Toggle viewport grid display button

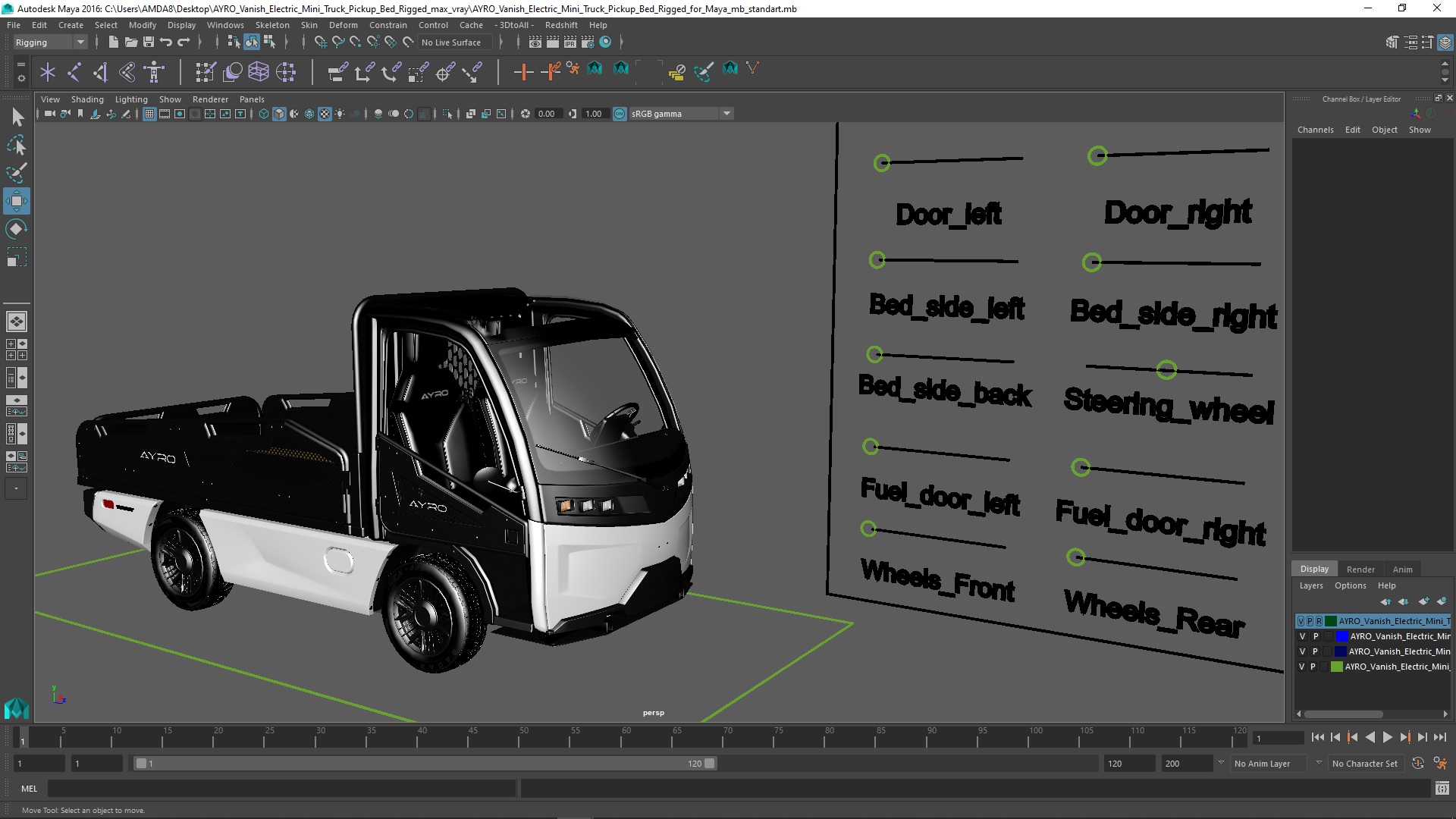coord(149,114)
